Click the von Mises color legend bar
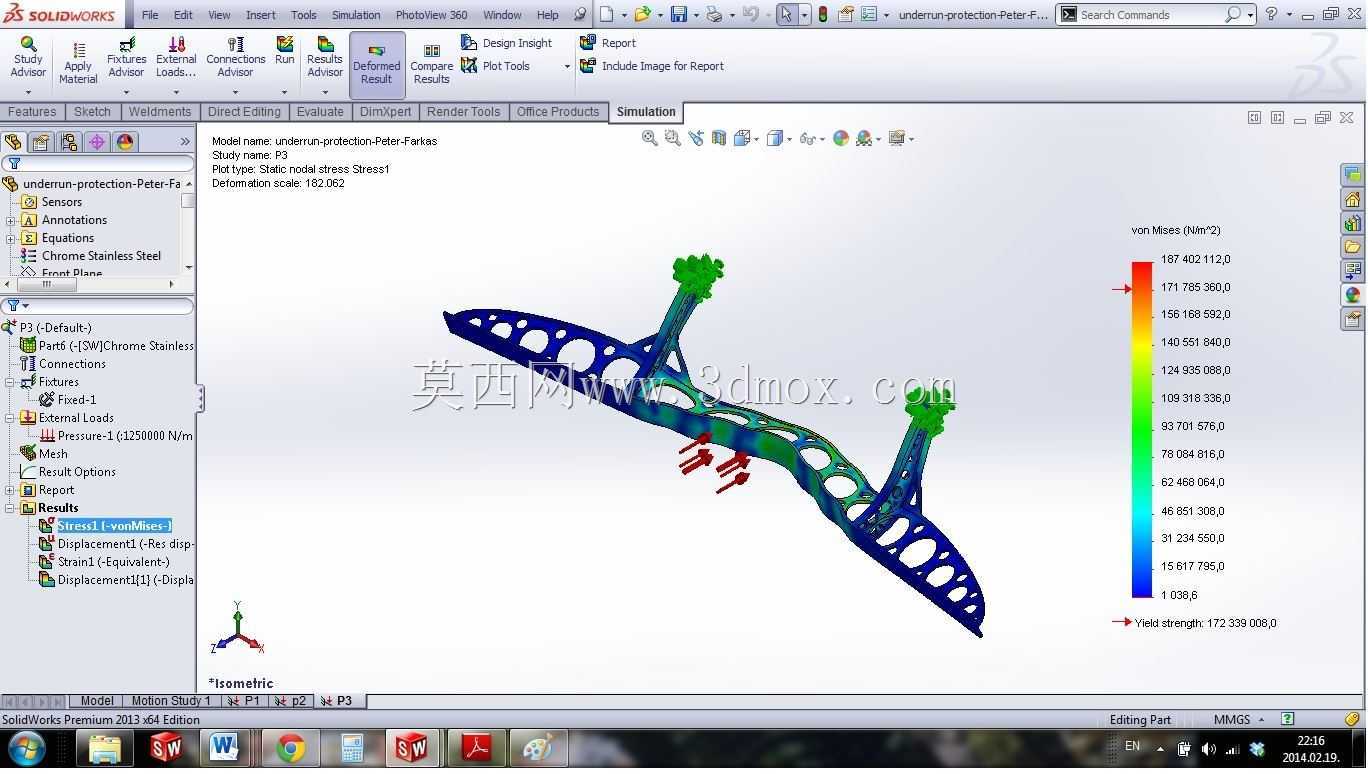The width and height of the screenshot is (1368, 774). click(x=1142, y=429)
